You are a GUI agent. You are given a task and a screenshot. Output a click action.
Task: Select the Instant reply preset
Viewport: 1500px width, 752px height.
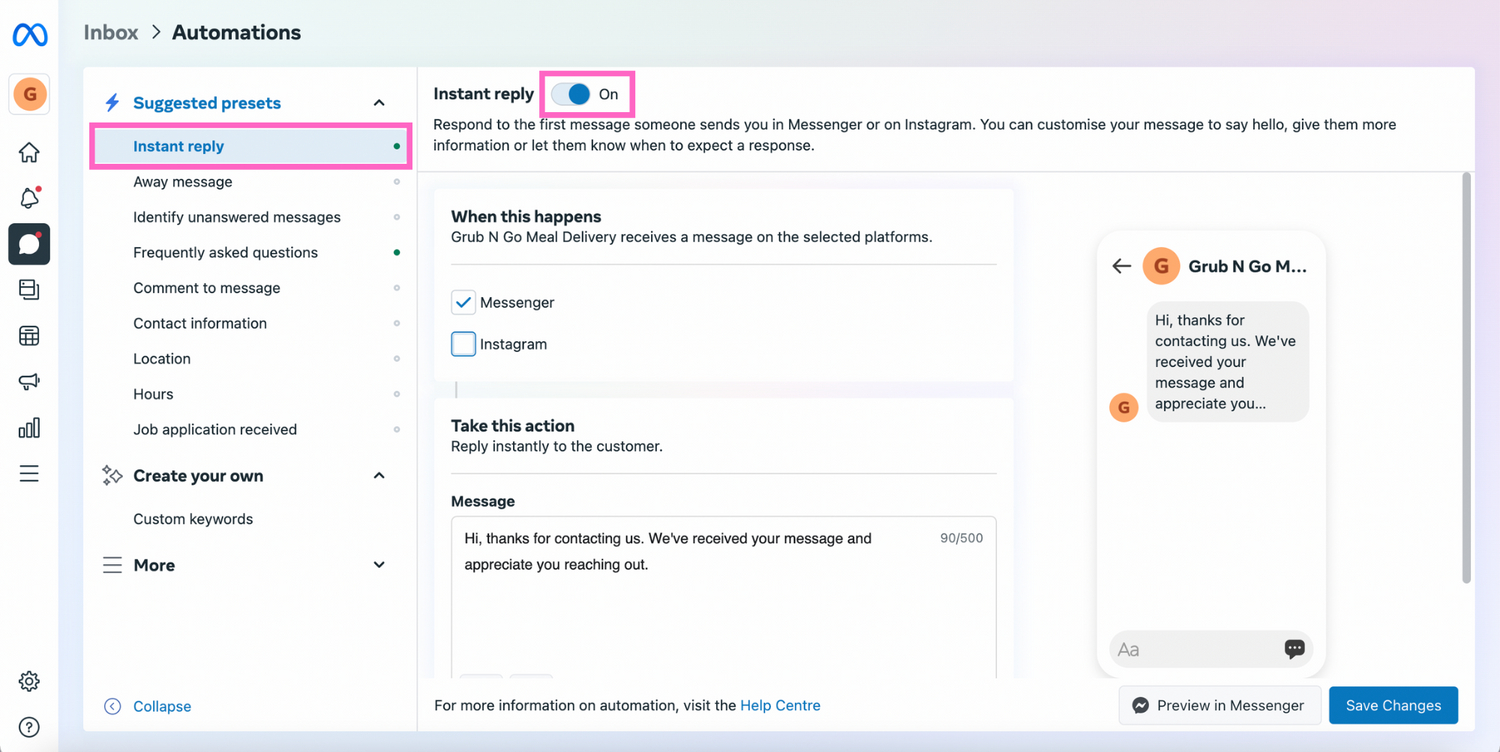250,146
